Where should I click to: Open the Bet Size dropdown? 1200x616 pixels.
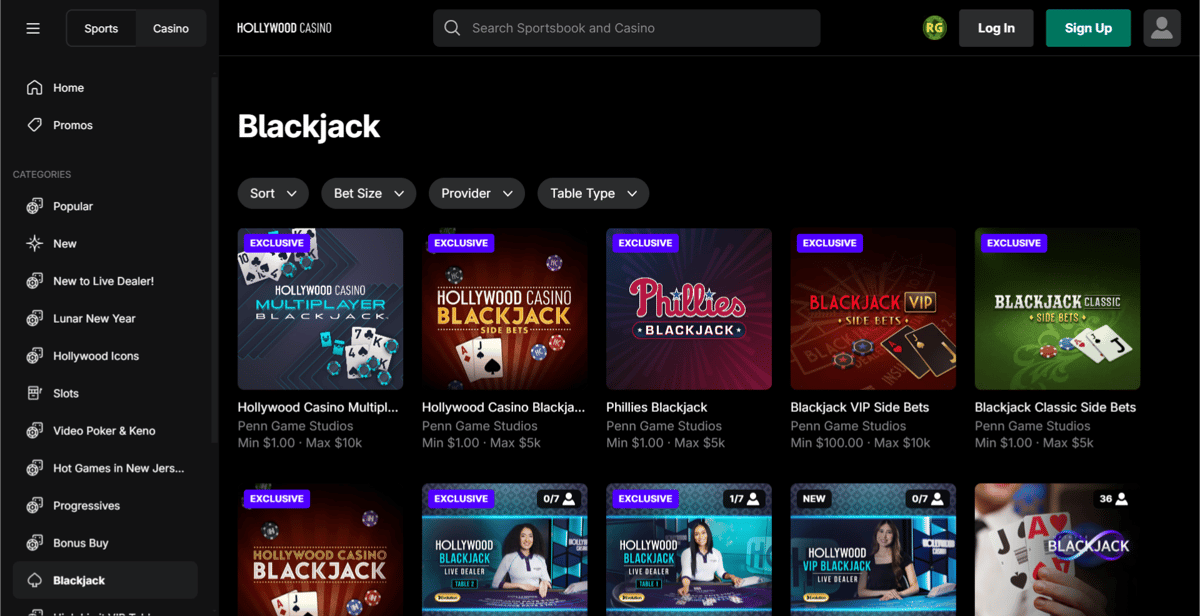tap(369, 193)
